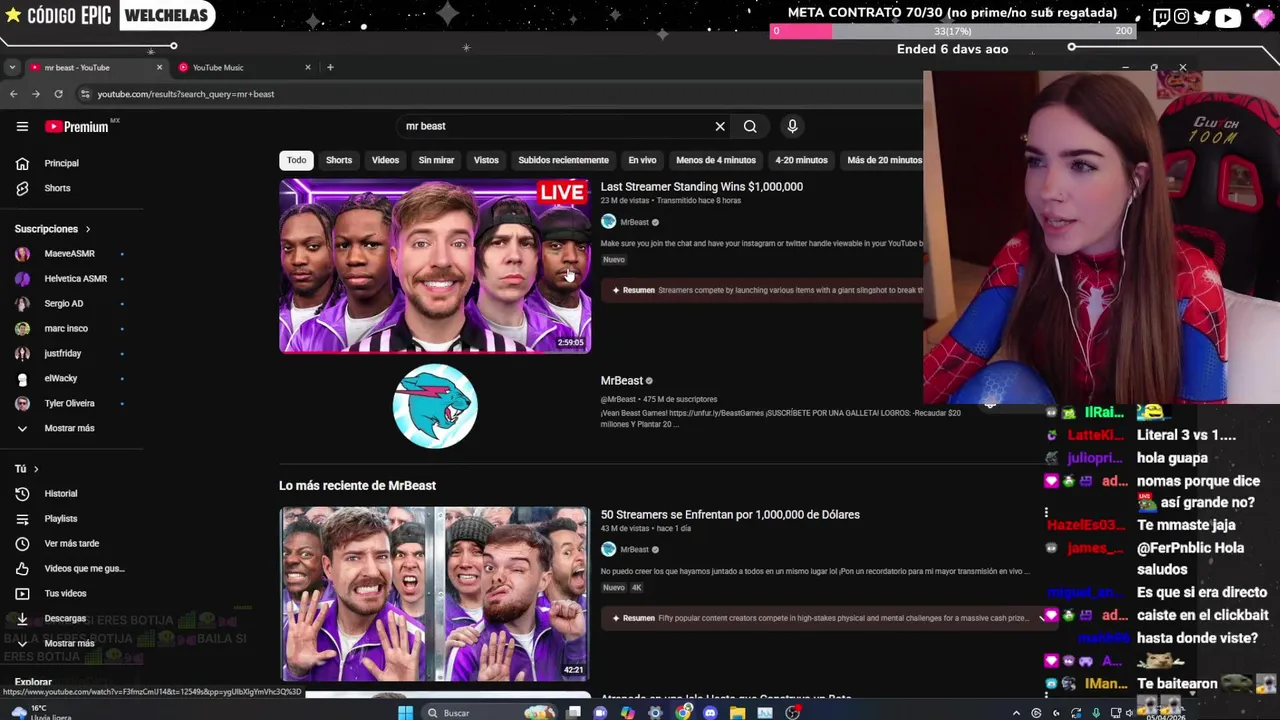This screenshot has width=1280, height=720.
Task: Click the YouTube Premium logo
Action: pyautogui.click(x=76, y=126)
